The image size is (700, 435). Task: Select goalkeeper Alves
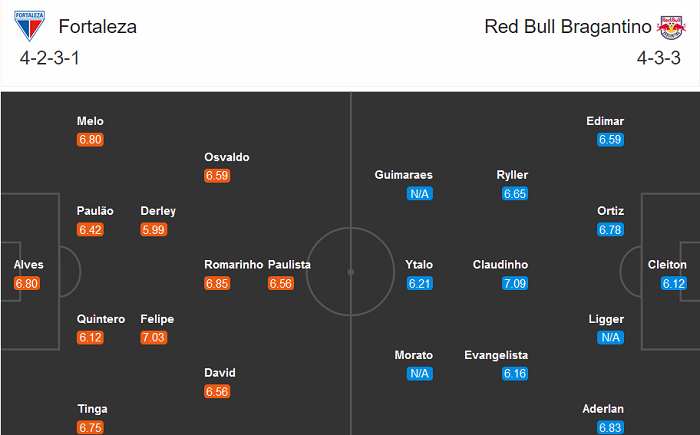28,265
